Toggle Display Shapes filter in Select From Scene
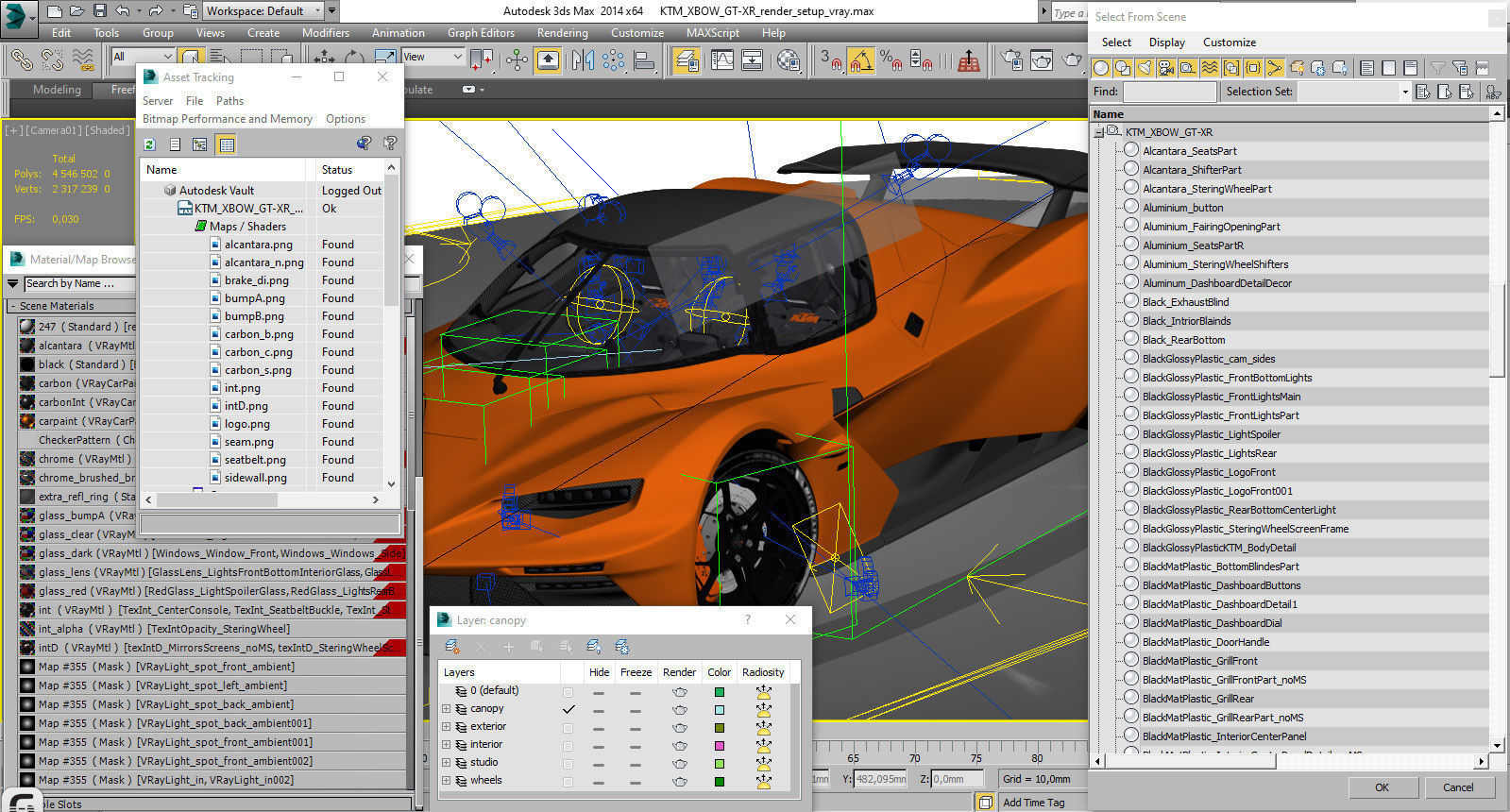The height and width of the screenshot is (812, 1510). click(x=1123, y=68)
